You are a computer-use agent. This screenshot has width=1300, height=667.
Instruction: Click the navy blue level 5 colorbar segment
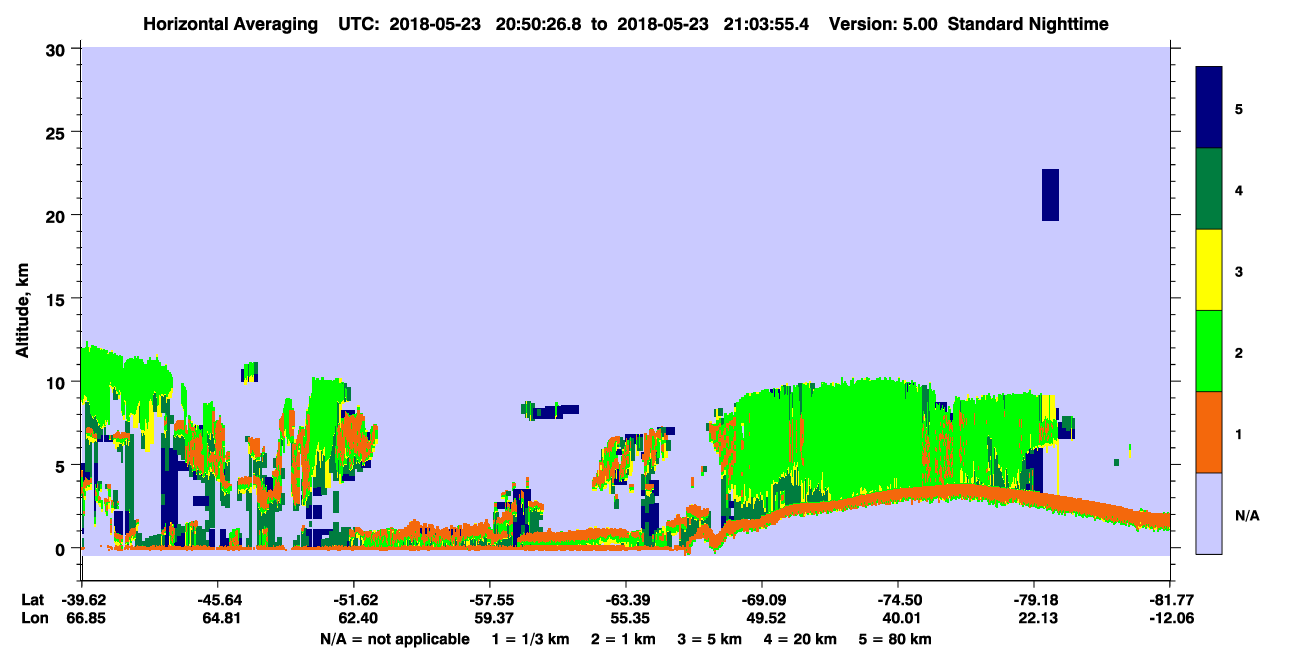click(1209, 108)
